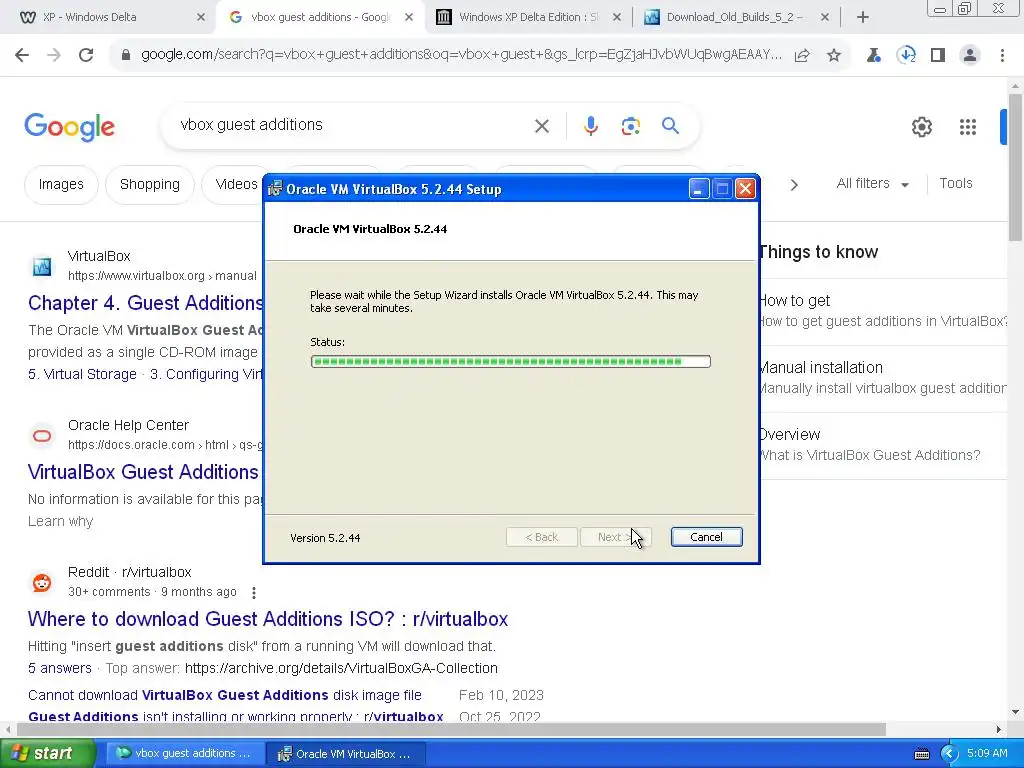Click the vertical page scrollbar
This screenshot has height=768, width=1024.
pos(1015,167)
